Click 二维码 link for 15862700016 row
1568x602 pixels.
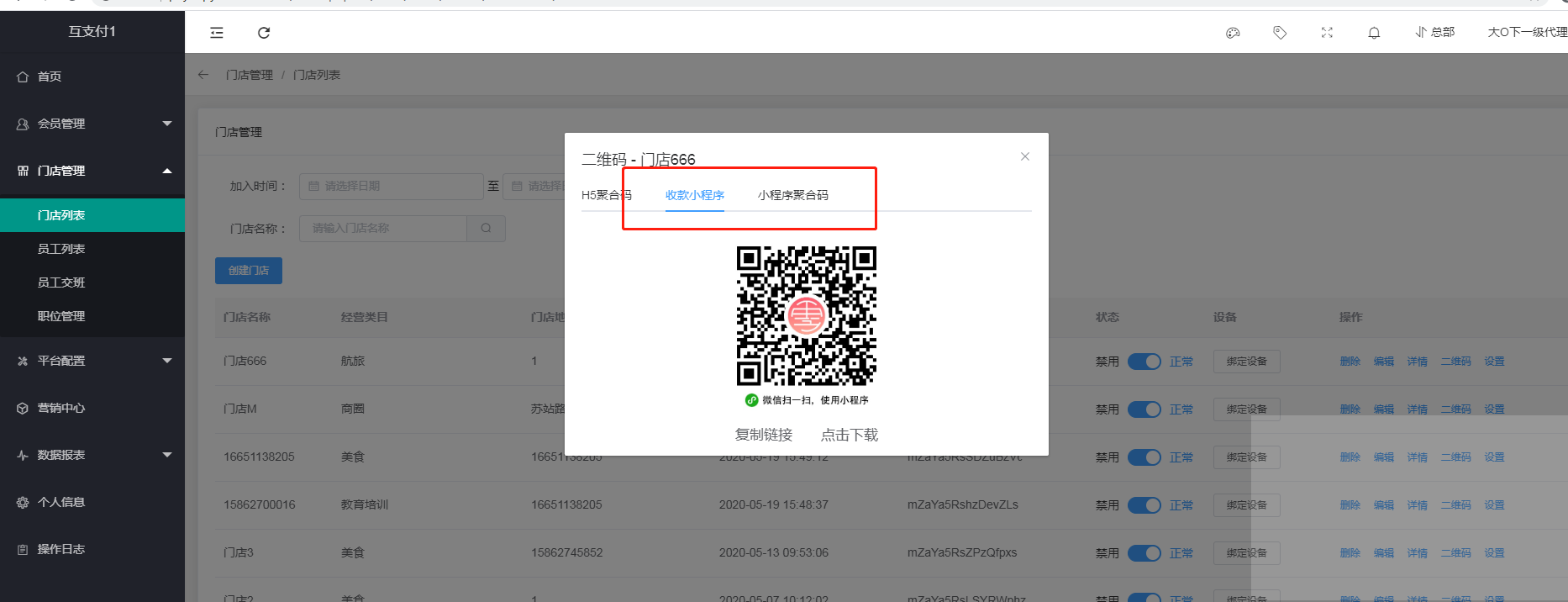[1456, 505]
